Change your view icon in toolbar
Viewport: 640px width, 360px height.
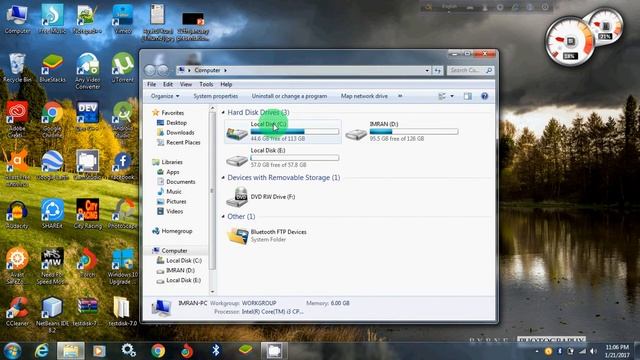click(442, 96)
